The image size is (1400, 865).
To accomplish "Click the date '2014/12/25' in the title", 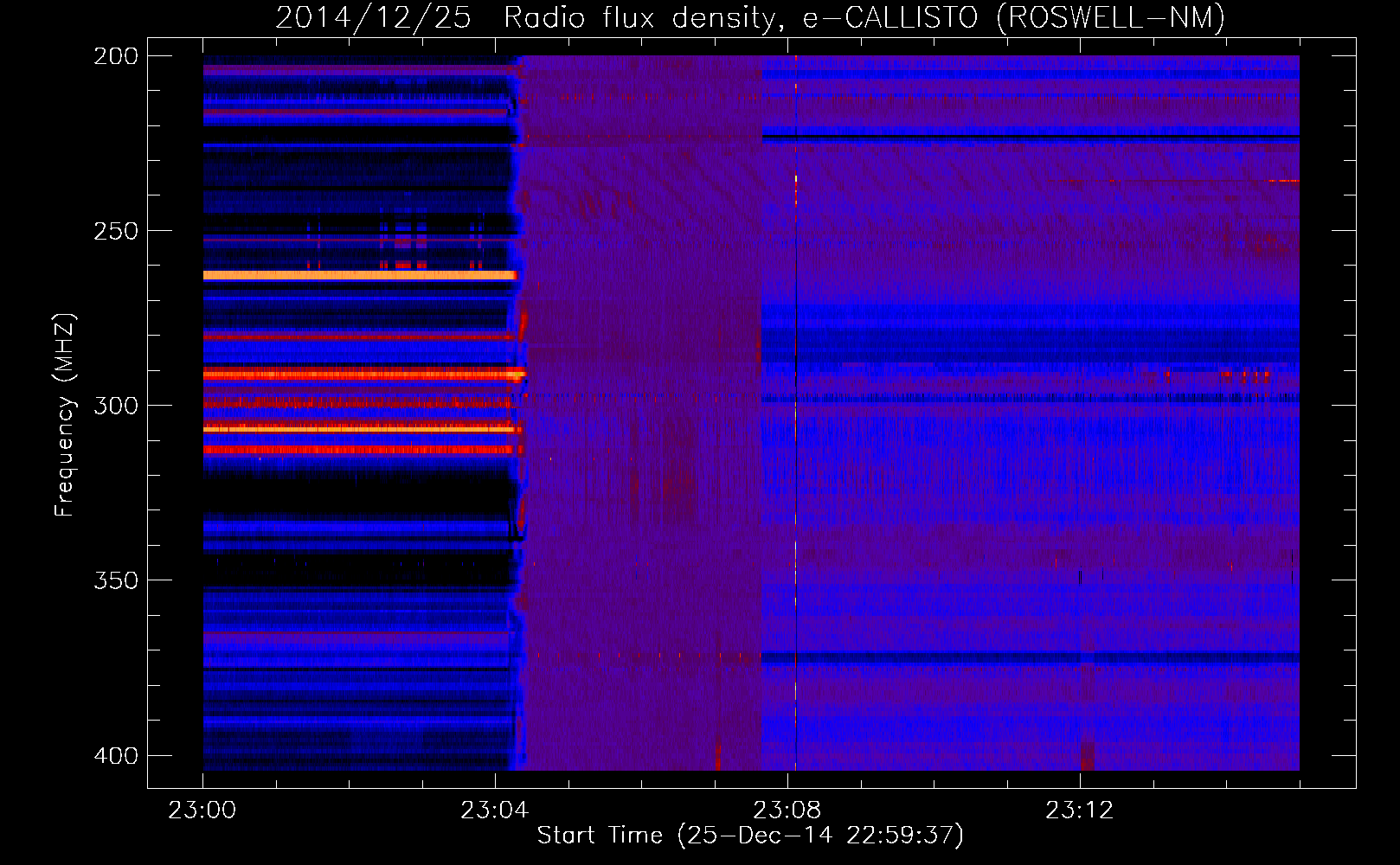I will [373, 17].
